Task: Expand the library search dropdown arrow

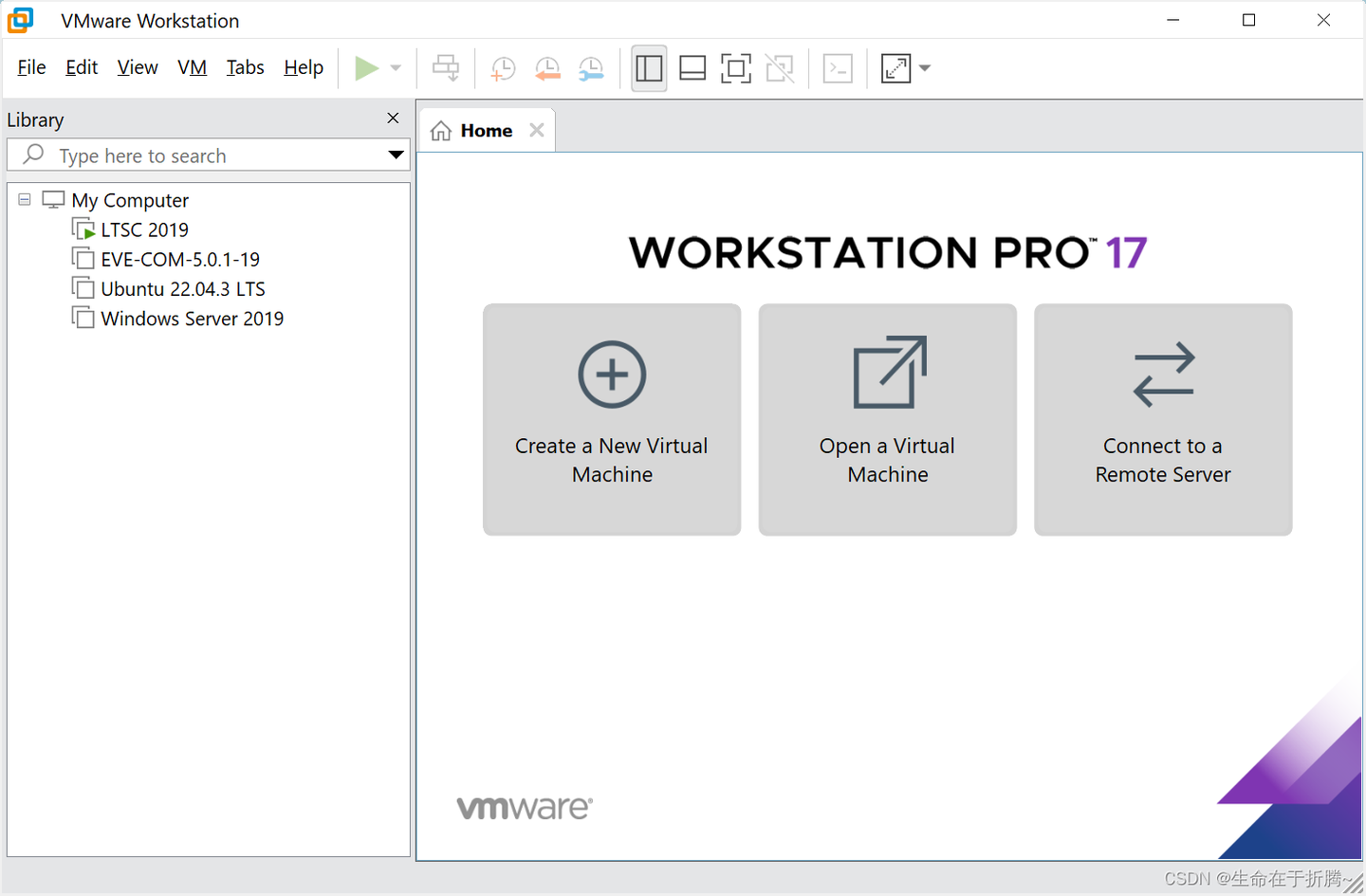Action: (x=396, y=155)
